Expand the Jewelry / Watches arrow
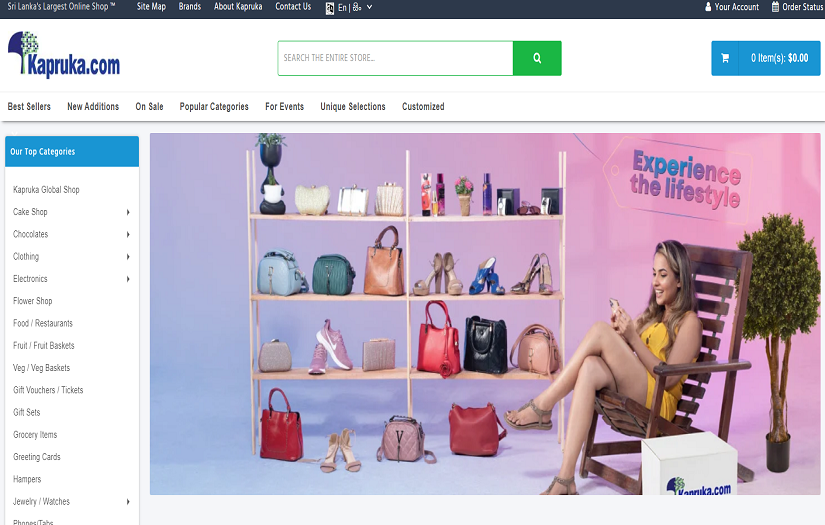825x525 pixels. click(x=128, y=502)
